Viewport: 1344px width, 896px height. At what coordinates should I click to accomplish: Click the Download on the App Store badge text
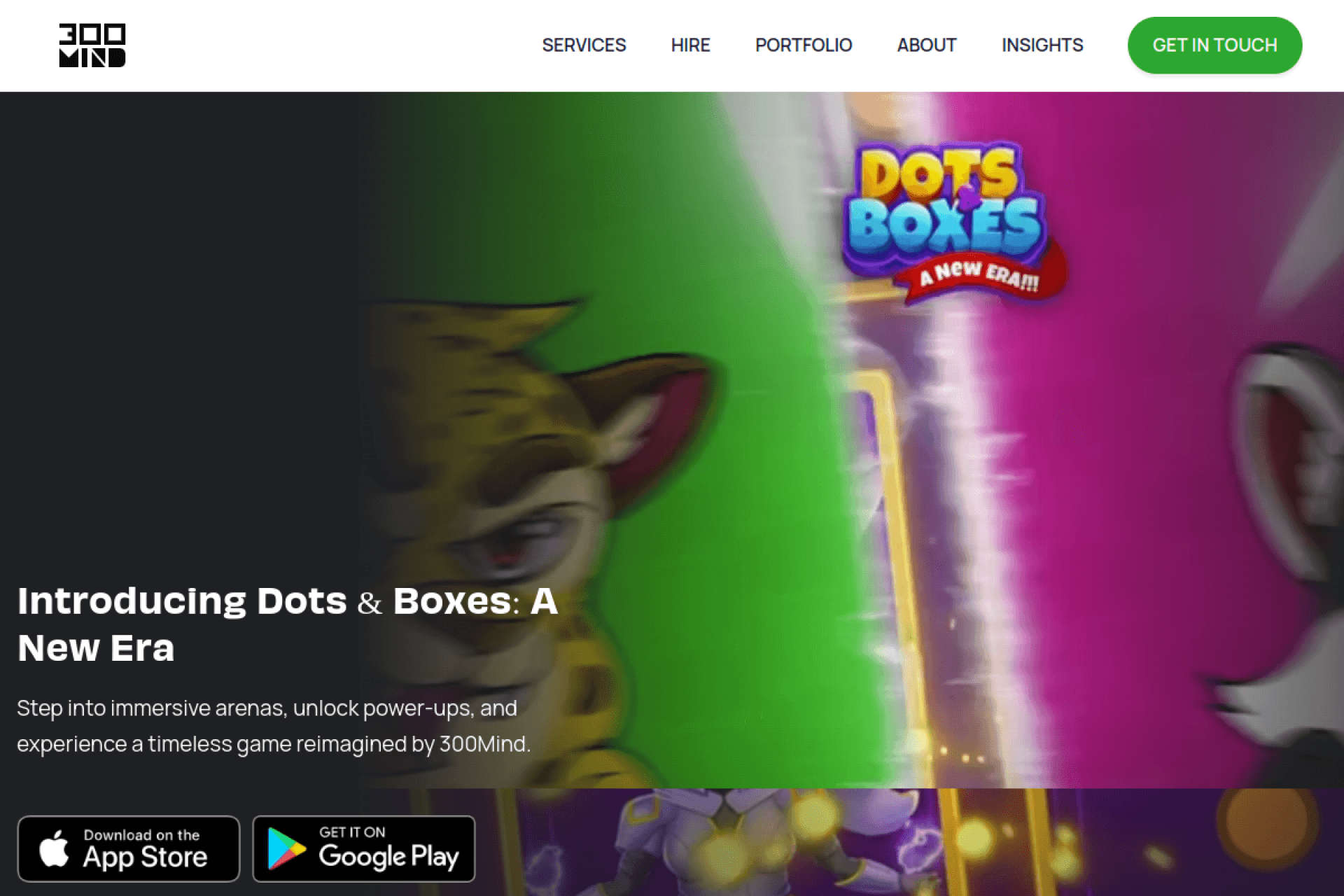click(145, 848)
